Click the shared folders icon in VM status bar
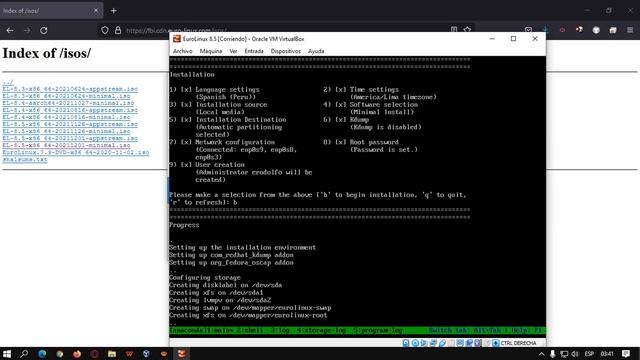Viewport: 640px width, 360px height. 451,343
